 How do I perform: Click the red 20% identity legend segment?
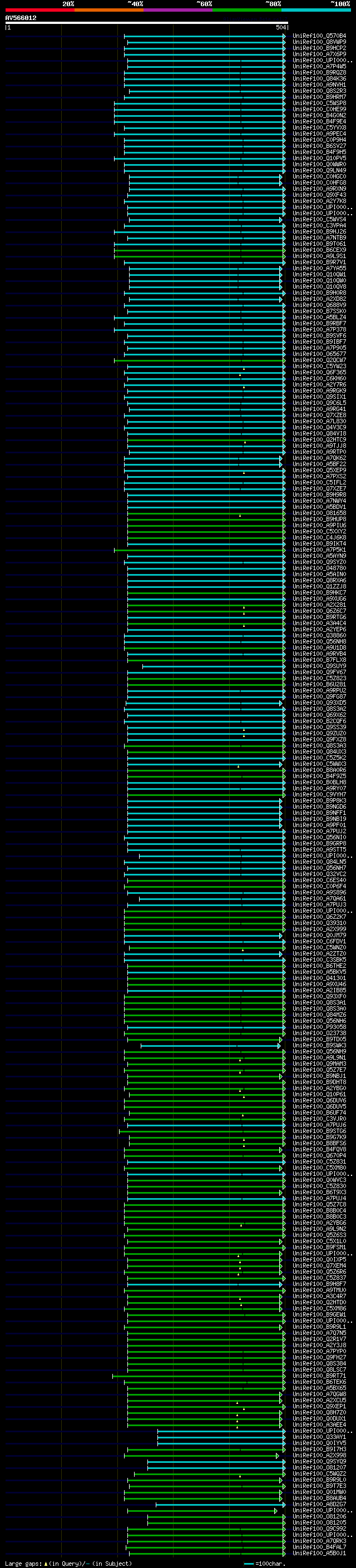[x=39, y=10]
